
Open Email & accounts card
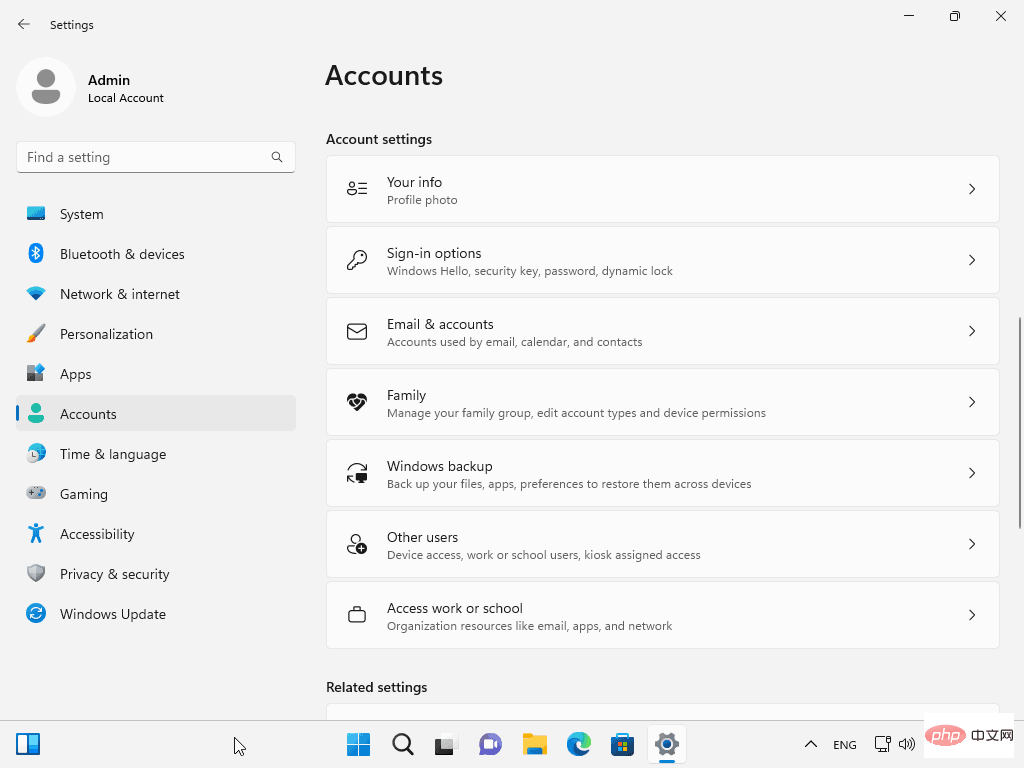click(x=663, y=331)
